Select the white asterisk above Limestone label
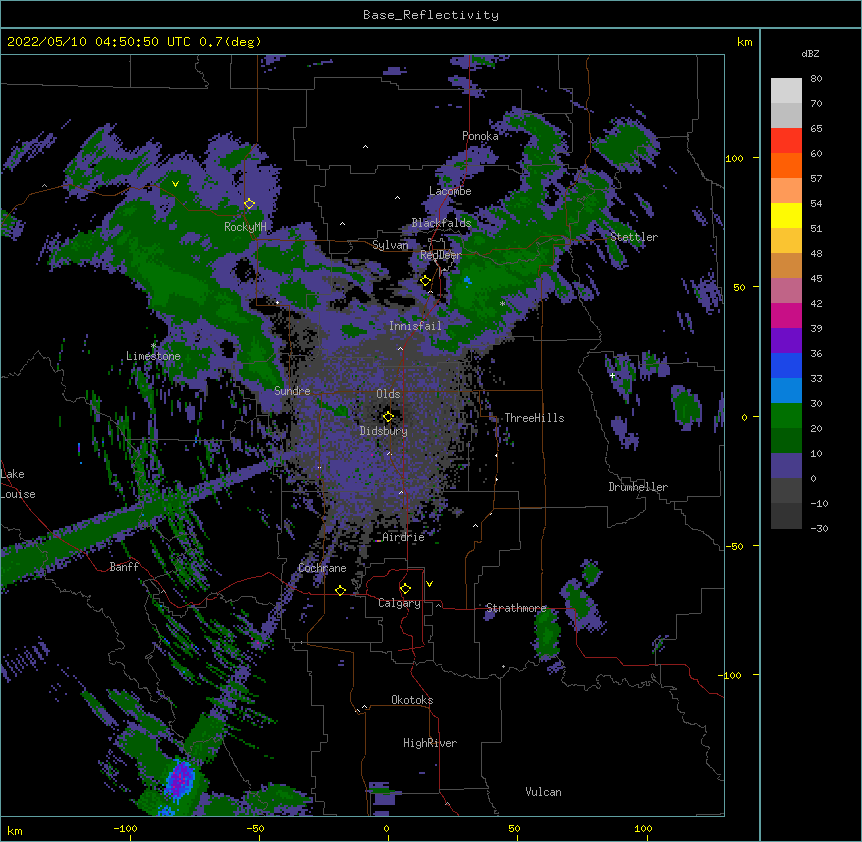862x842 pixels. coord(153,346)
